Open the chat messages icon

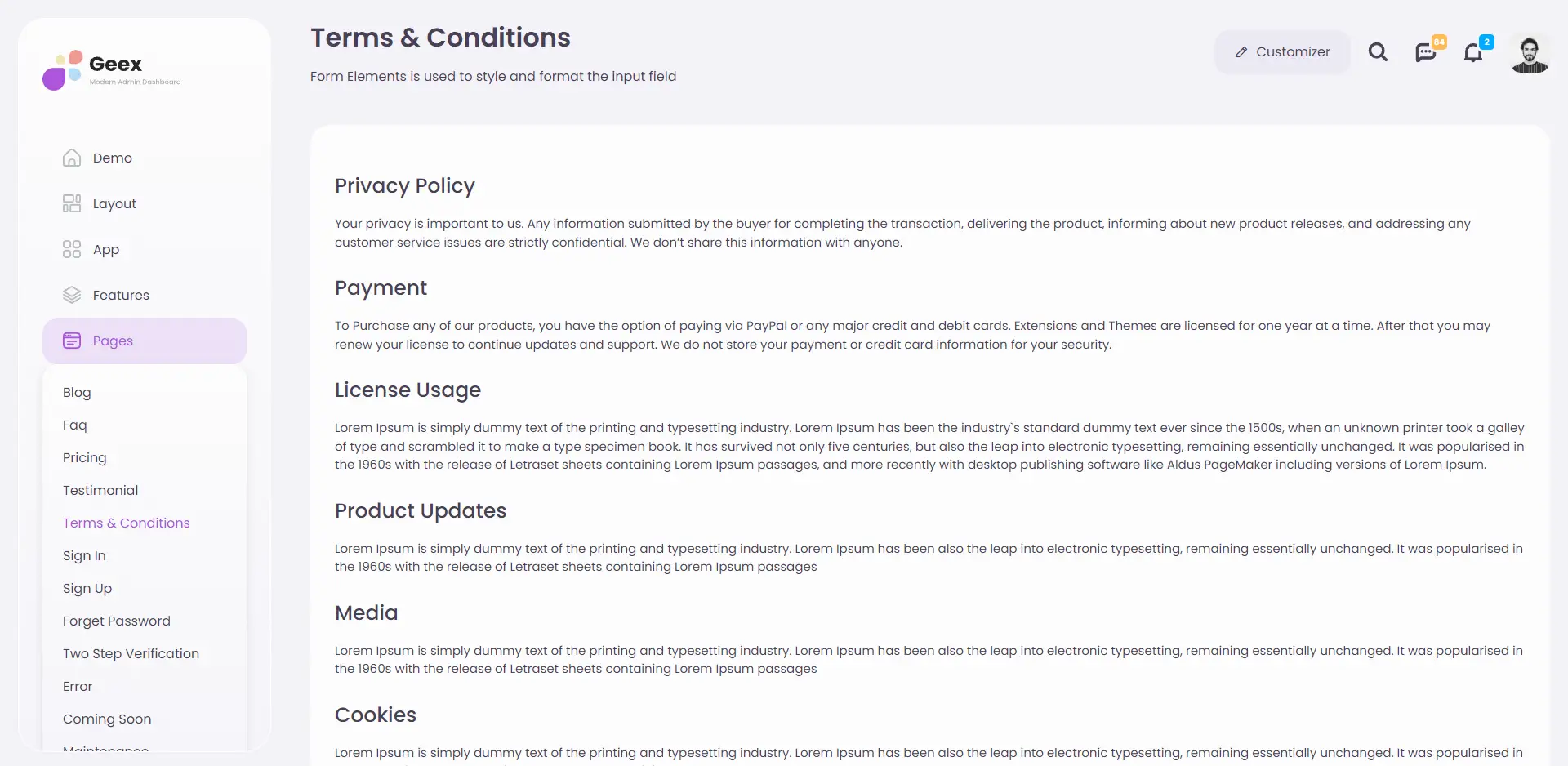tap(1426, 52)
